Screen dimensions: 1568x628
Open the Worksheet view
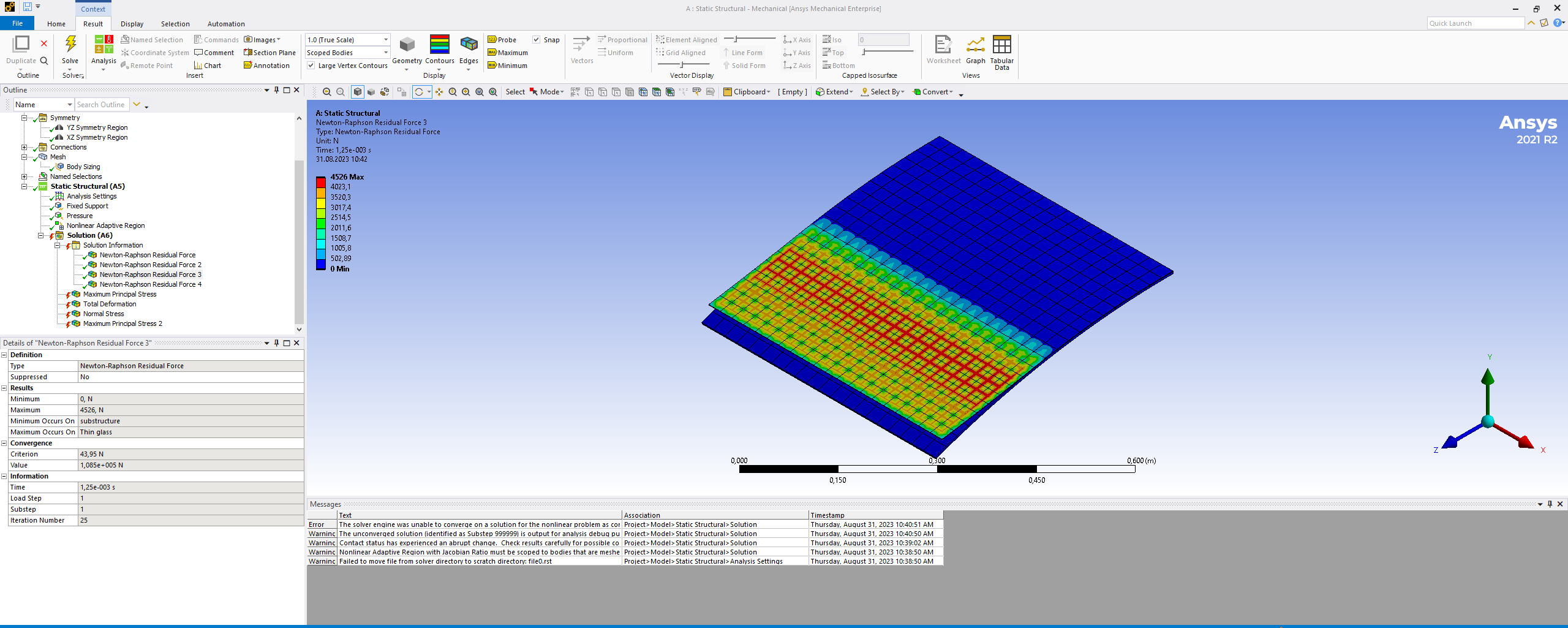(x=943, y=45)
